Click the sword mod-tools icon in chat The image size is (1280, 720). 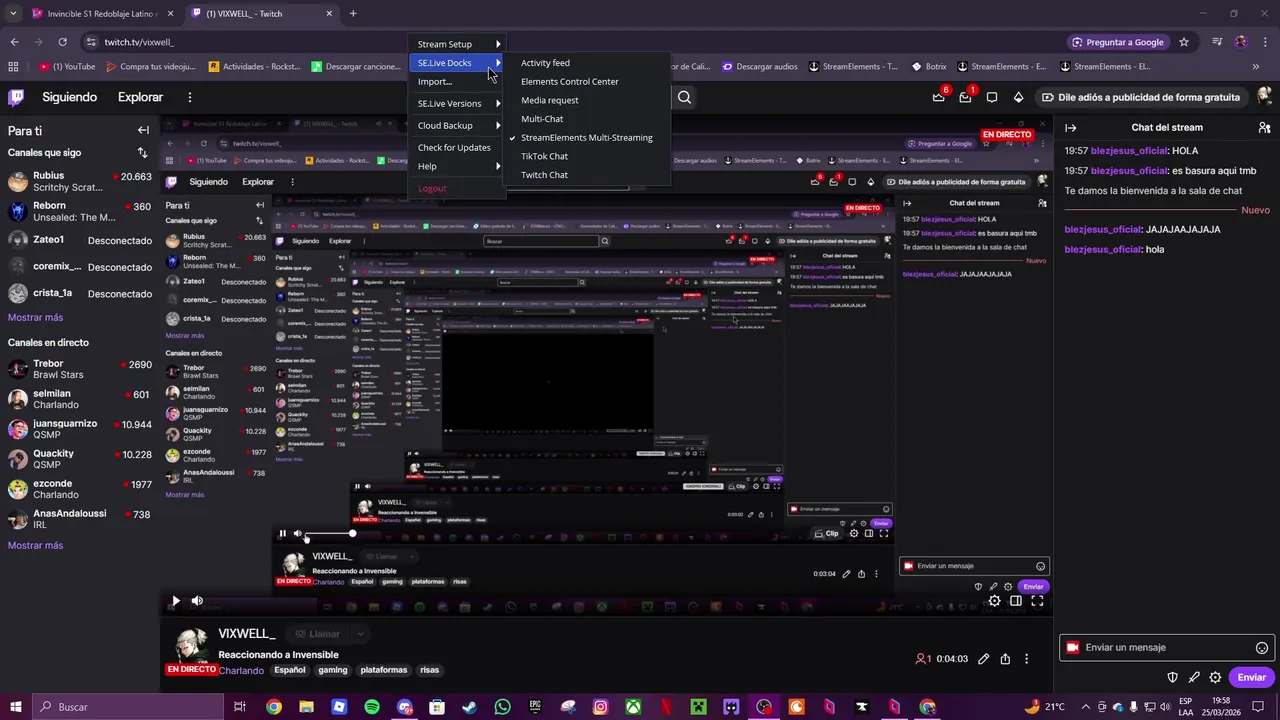(1194, 677)
